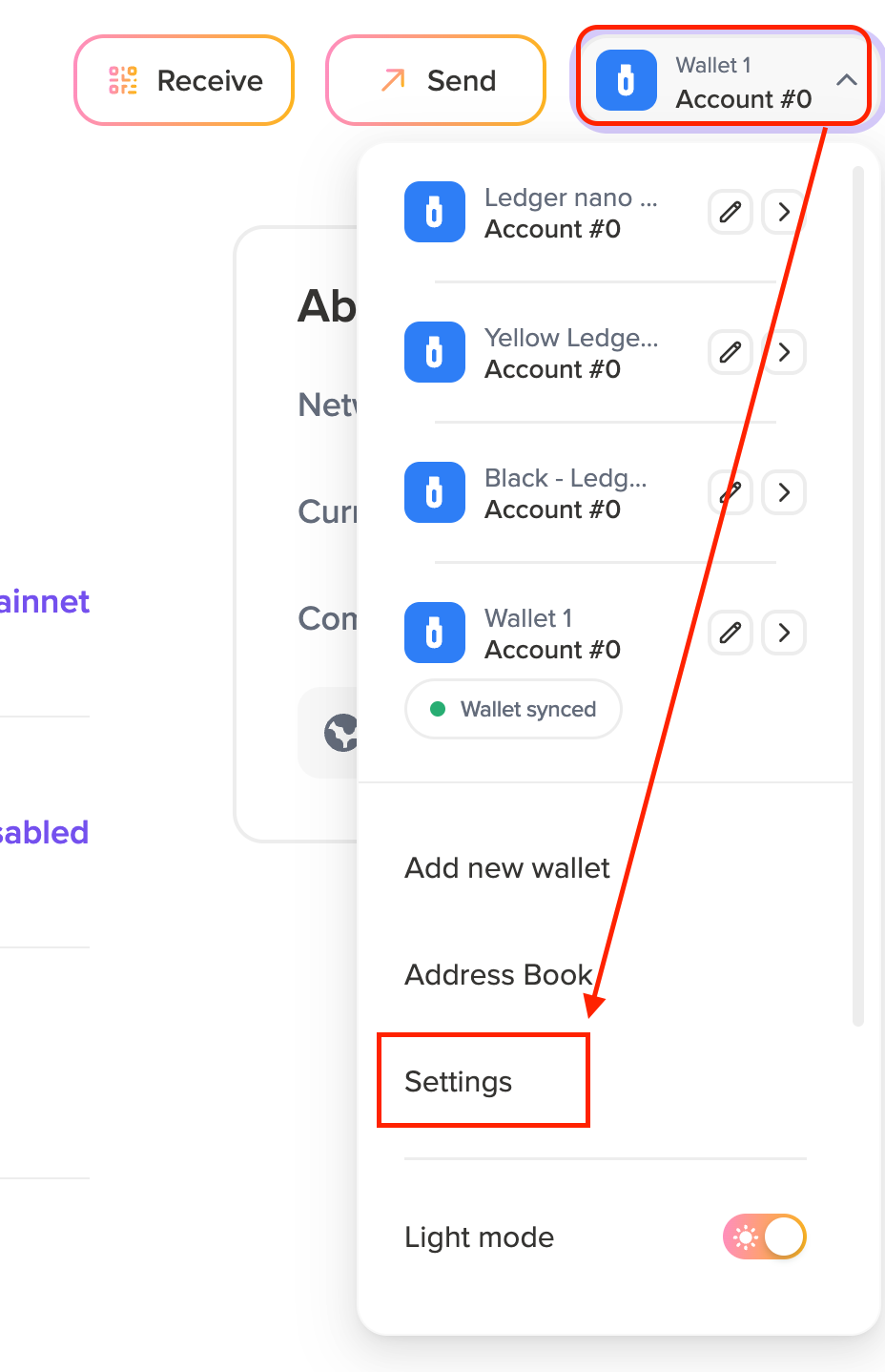Click the Send button
This screenshot has height=1372, width=885.
point(437,81)
